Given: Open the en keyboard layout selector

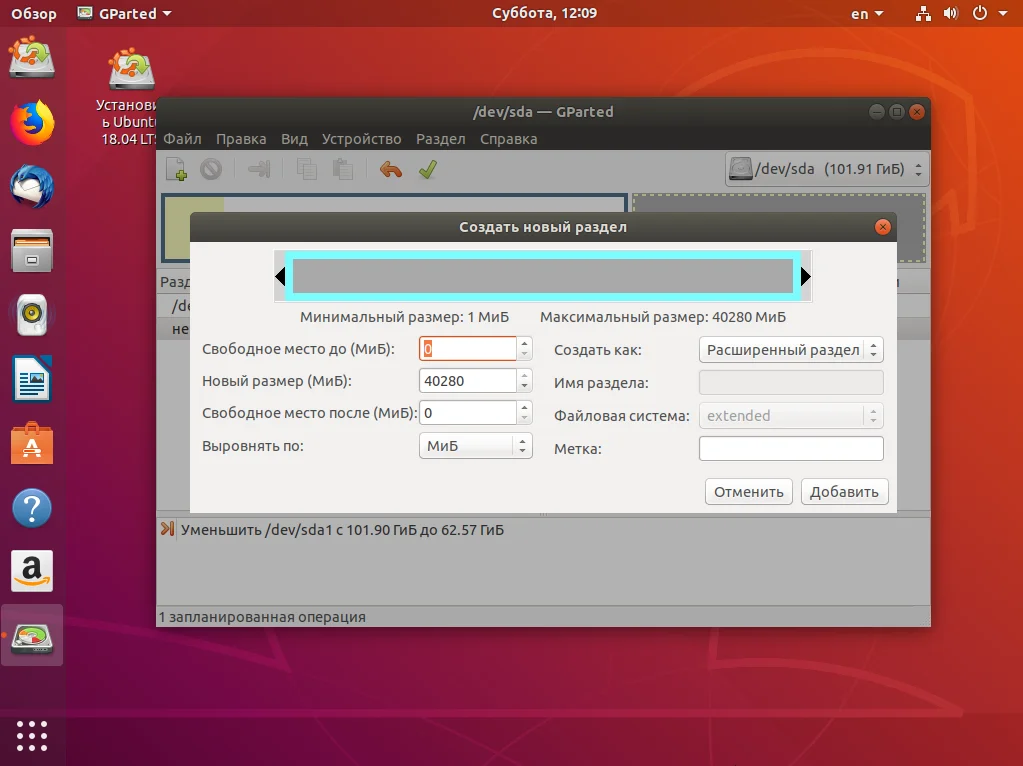Looking at the screenshot, I should coord(866,13).
